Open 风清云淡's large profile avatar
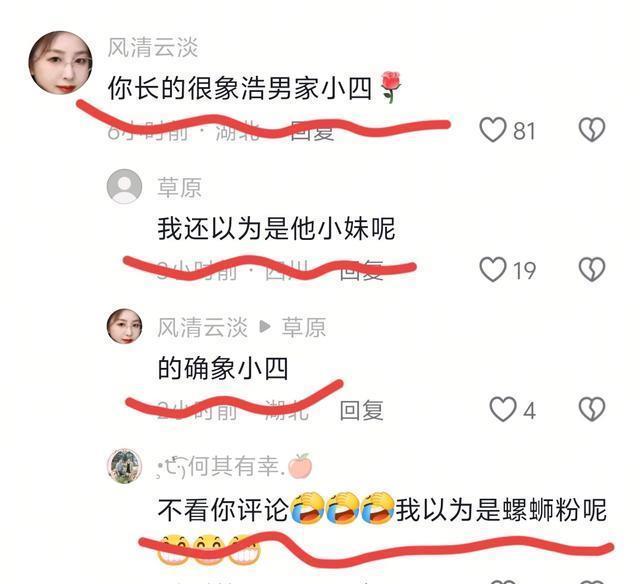Screen dimensions: 640x584 coord(60,63)
